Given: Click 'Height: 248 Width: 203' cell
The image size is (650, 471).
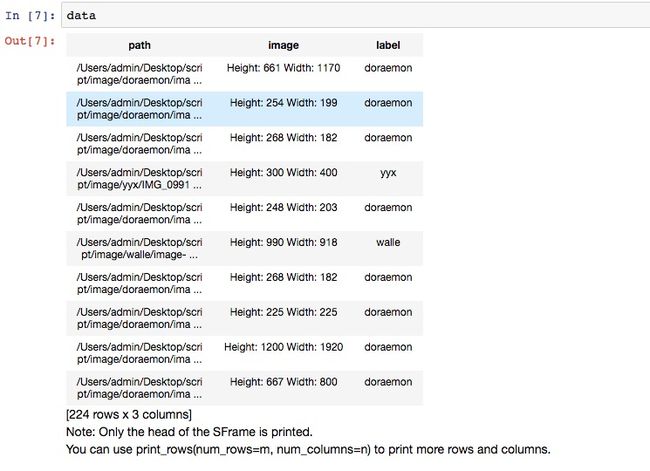Looking at the screenshot, I should coord(284,207).
